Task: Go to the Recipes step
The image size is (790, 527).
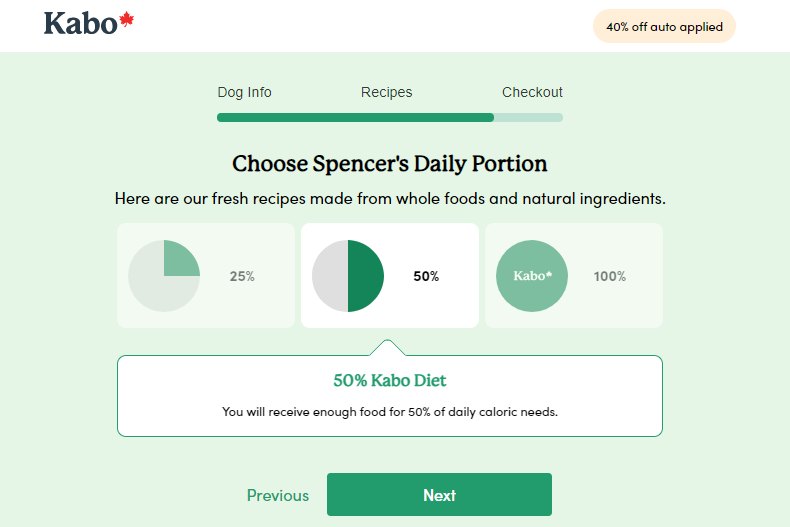Action: click(386, 92)
